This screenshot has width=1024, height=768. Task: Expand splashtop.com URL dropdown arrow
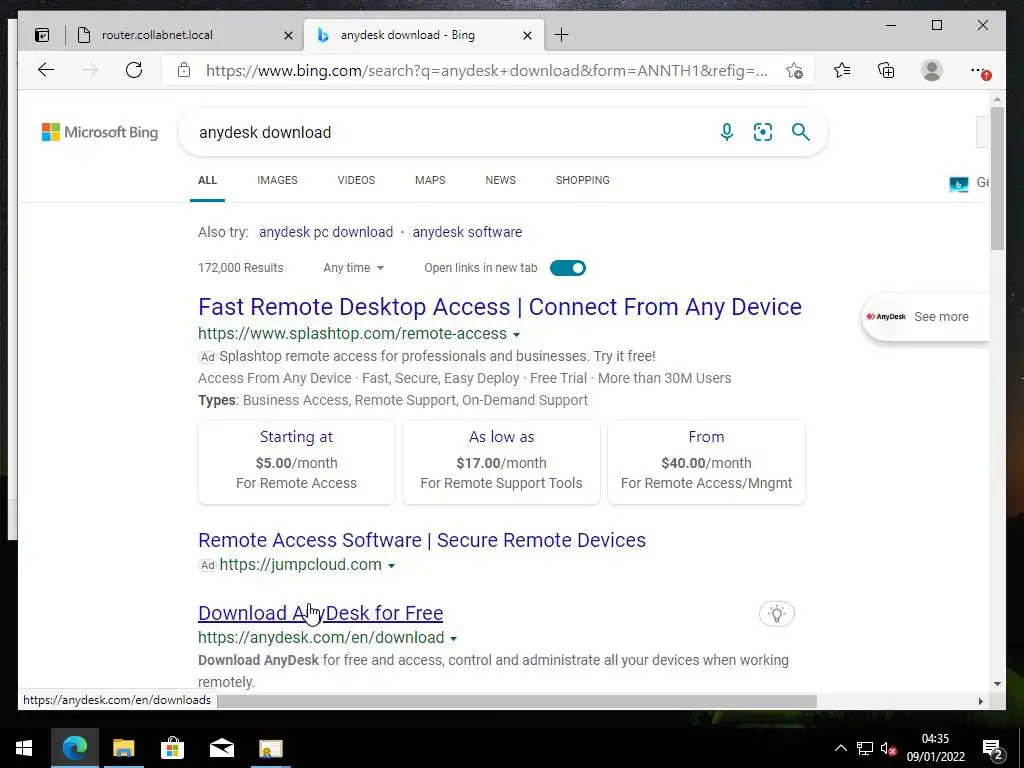(516, 334)
